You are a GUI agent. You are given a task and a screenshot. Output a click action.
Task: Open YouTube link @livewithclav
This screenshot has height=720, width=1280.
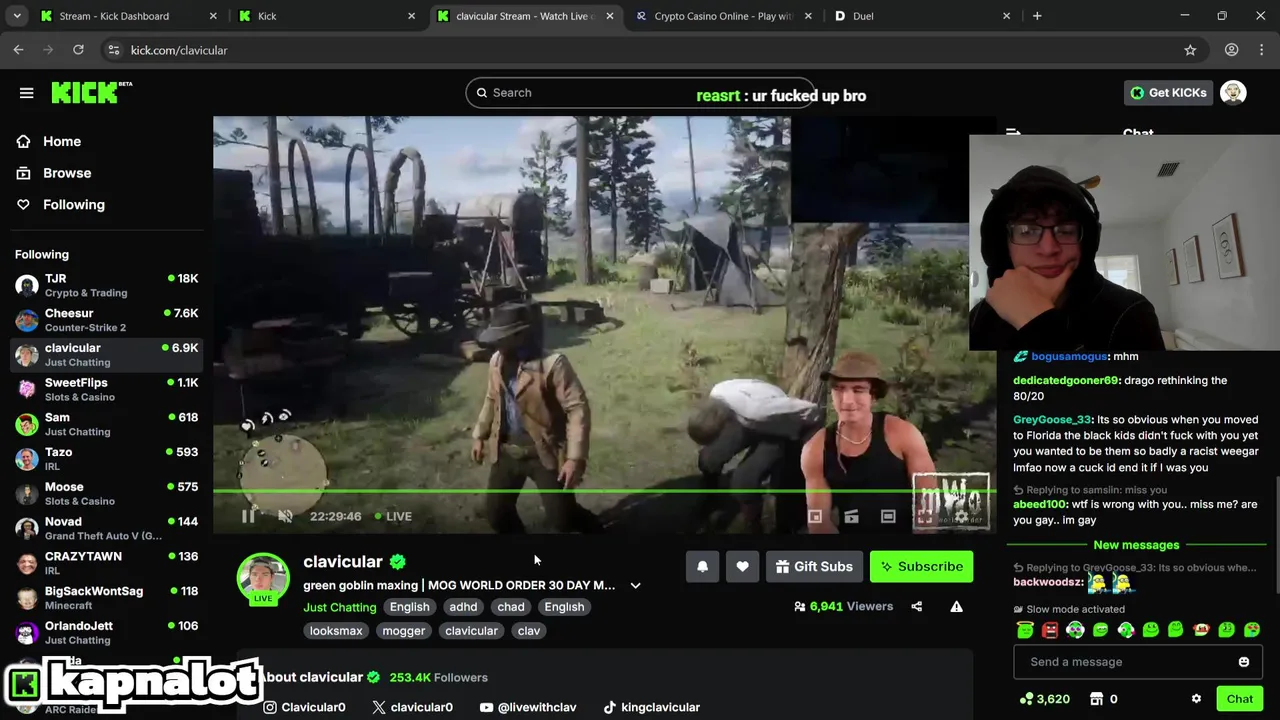pos(528,707)
